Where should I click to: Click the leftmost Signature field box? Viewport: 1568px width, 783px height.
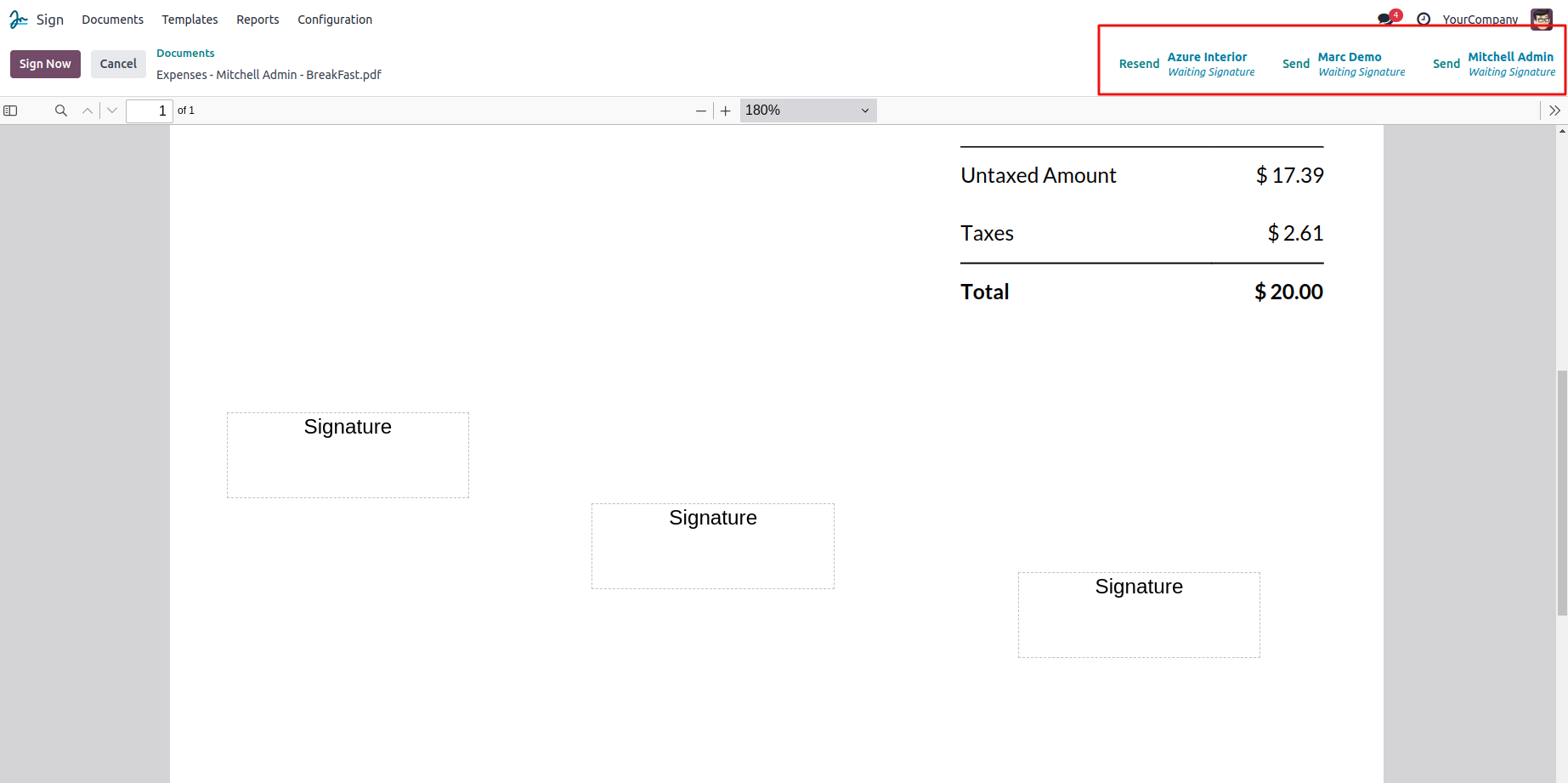pos(348,455)
